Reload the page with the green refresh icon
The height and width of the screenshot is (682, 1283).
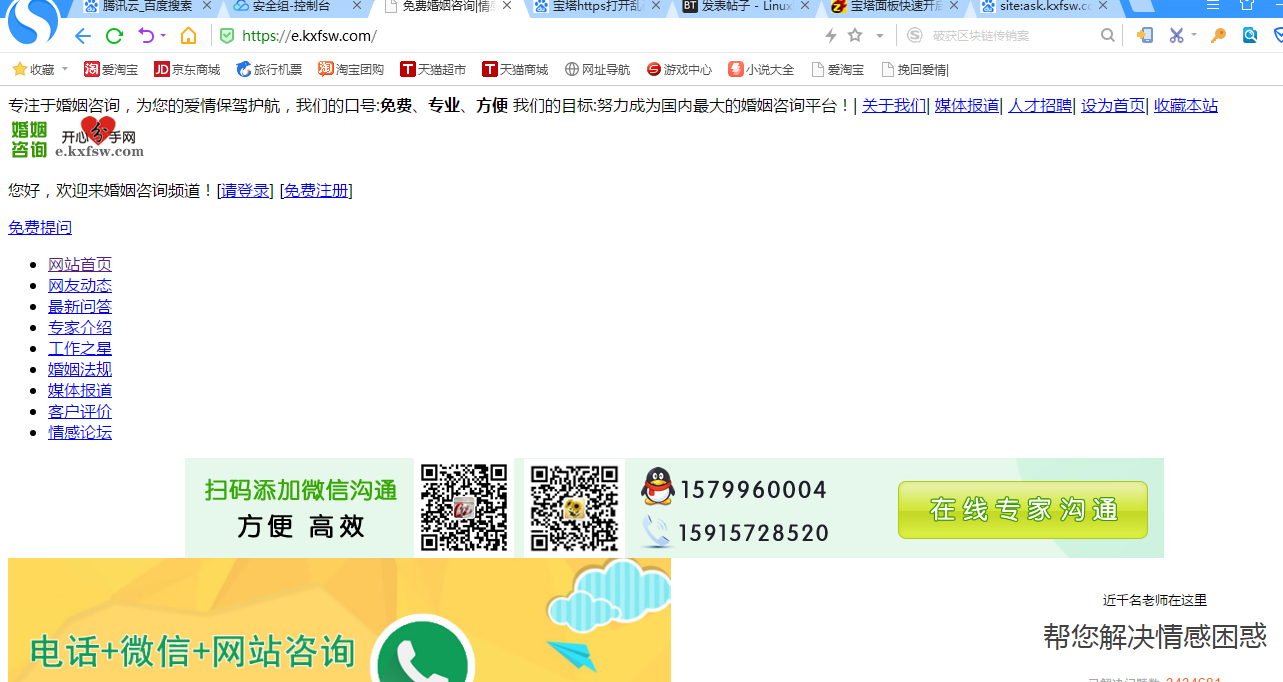[114, 36]
